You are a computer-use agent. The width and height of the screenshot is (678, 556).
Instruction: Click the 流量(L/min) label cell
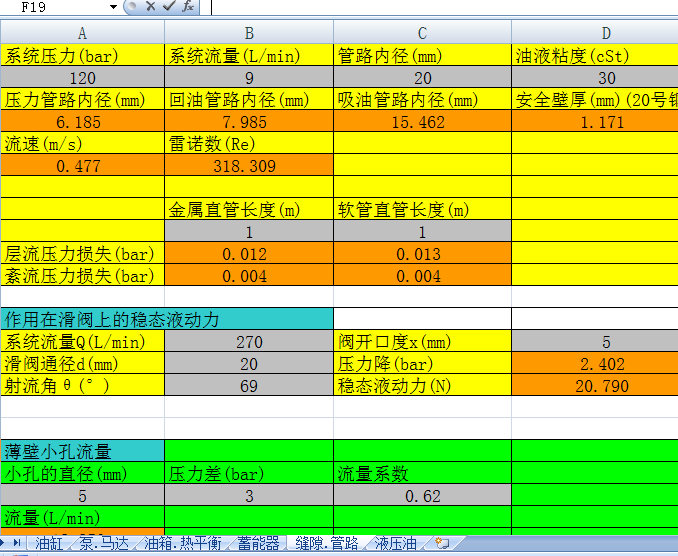pos(83,518)
